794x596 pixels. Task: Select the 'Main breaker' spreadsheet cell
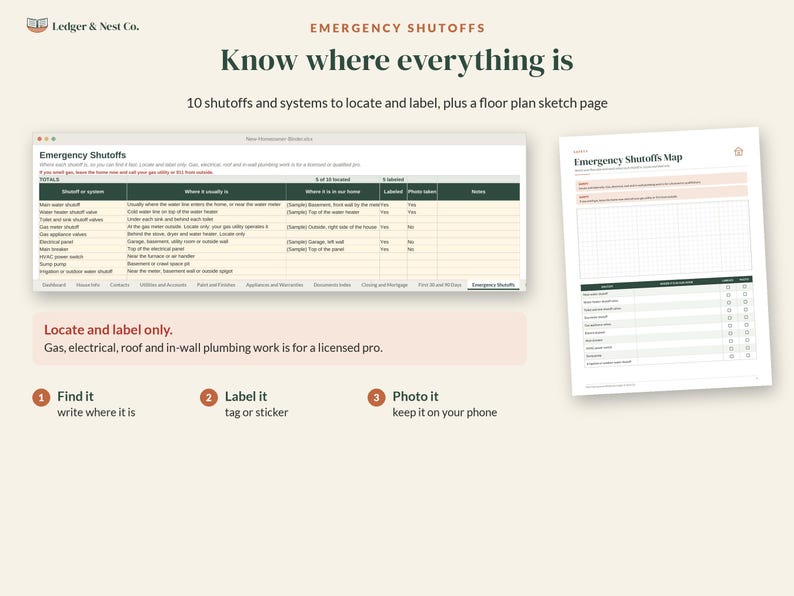click(83, 249)
